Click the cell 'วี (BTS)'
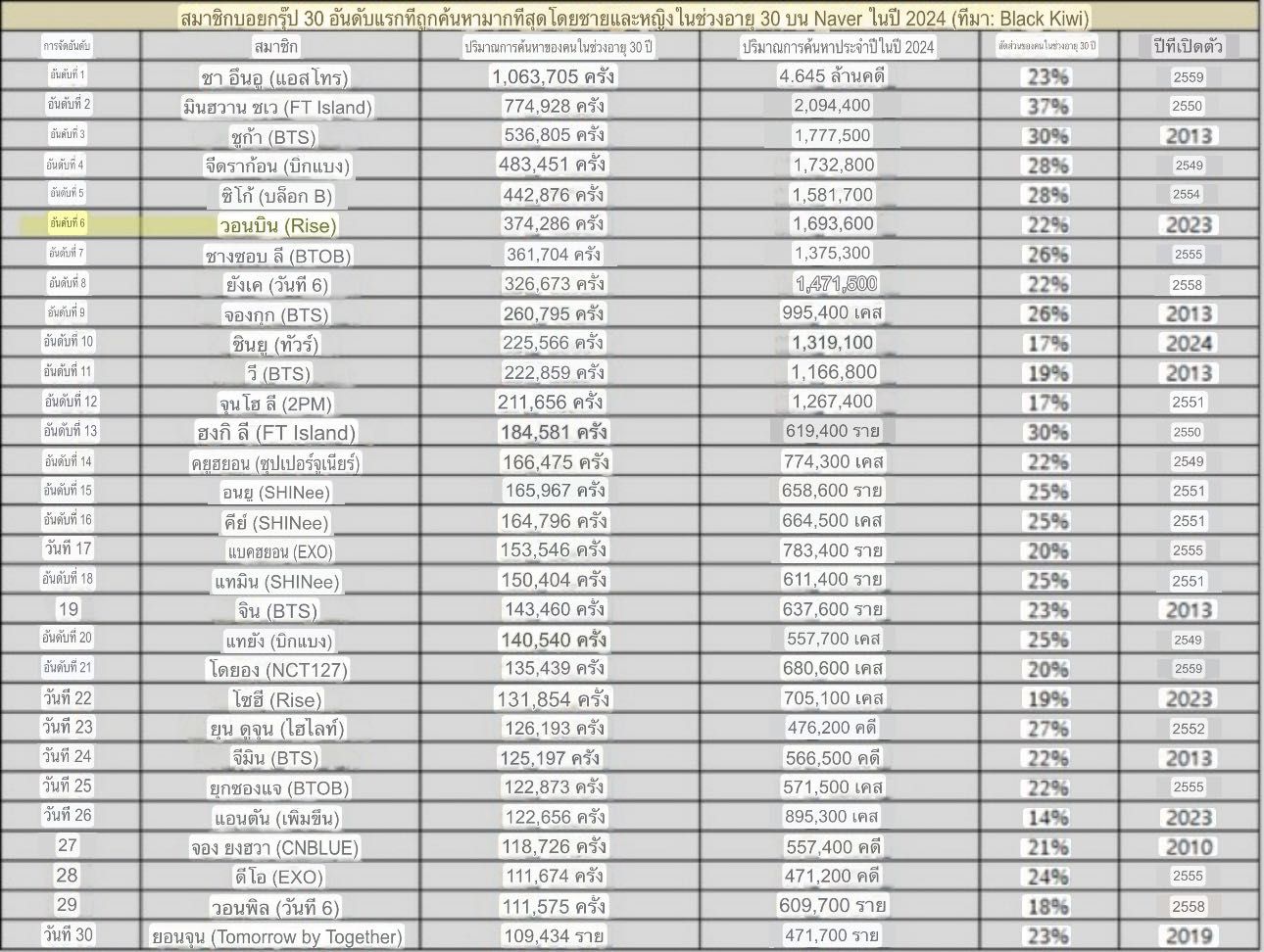1264x952 pixels. (278, 373)
